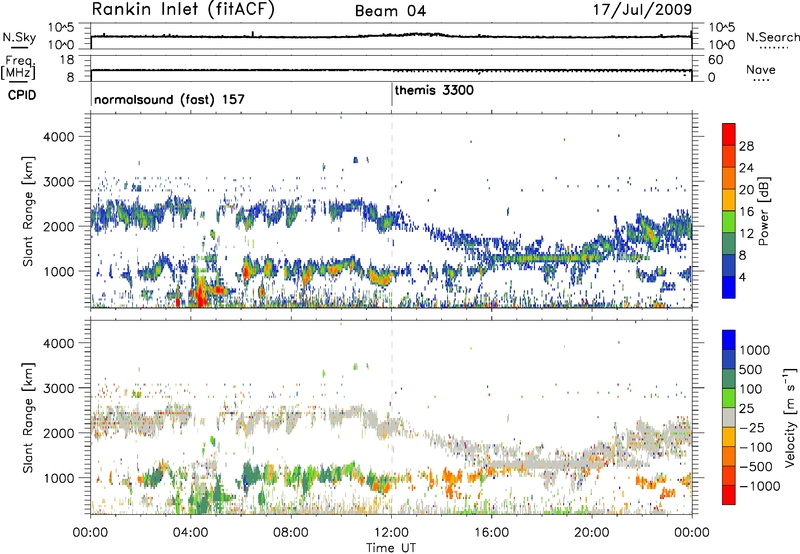Image resolution: width=800 pixels, height=554 pixels.
Task: Click the "Time UT" axis title
Action: pos(391,548)
